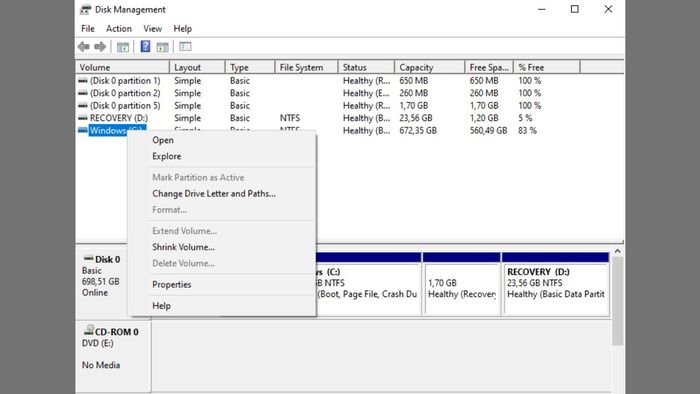Select the 1,70 GB recovery partition block

462,284
